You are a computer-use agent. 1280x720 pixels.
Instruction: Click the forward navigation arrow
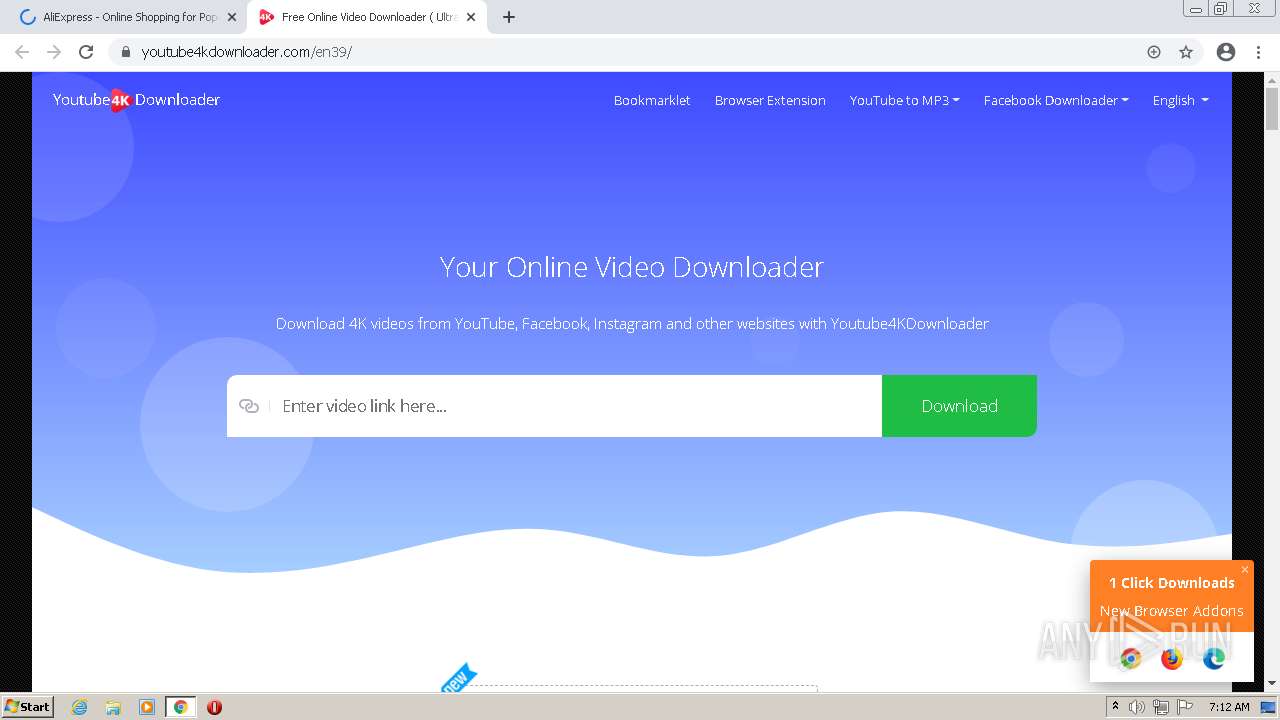pos(54,52)
